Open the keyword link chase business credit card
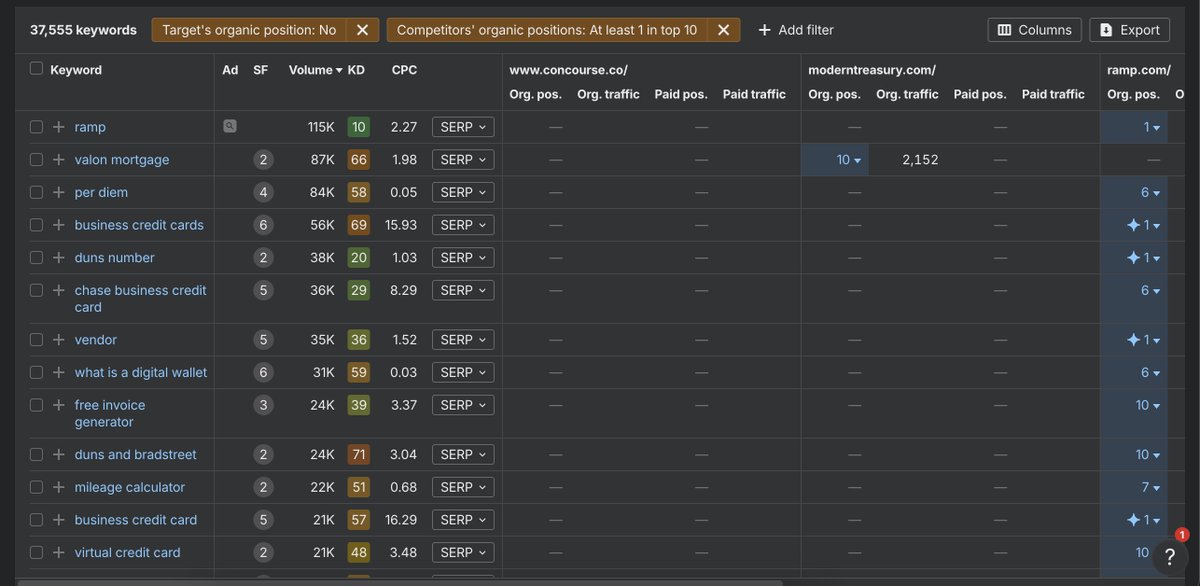 click(x=141, y=298)
